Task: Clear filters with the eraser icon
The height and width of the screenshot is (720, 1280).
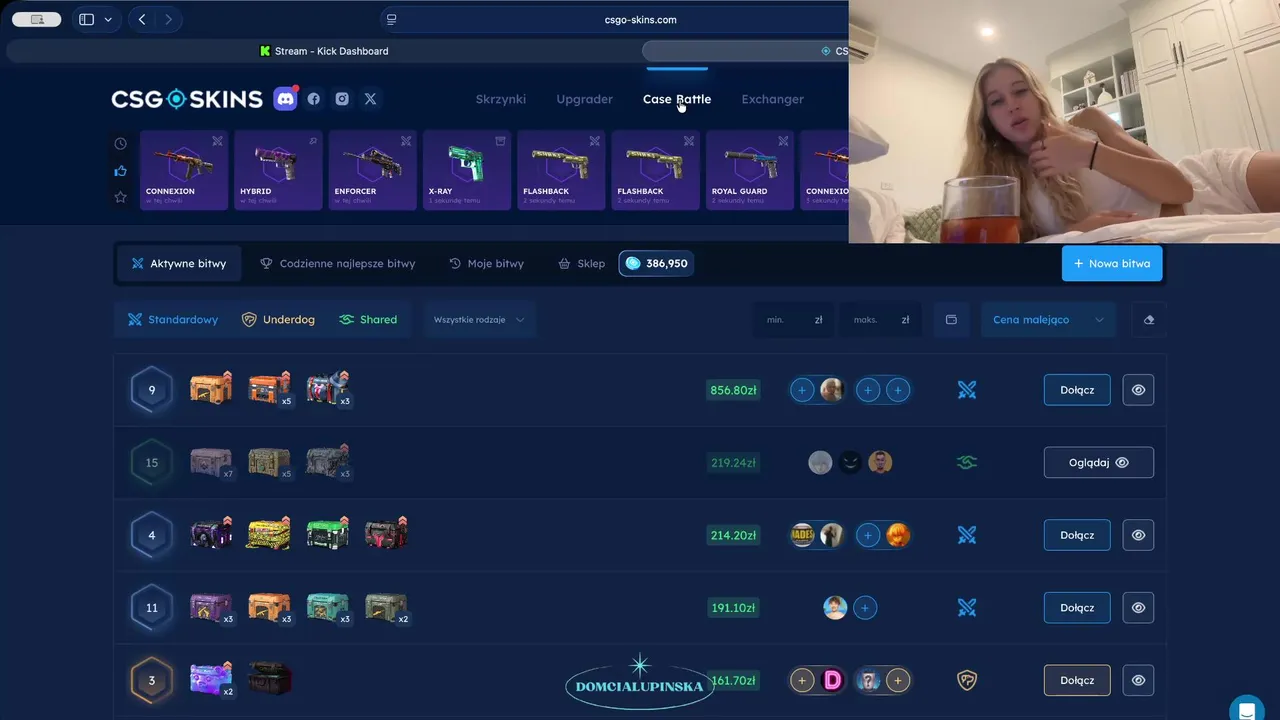Action: coord(1149,320)
